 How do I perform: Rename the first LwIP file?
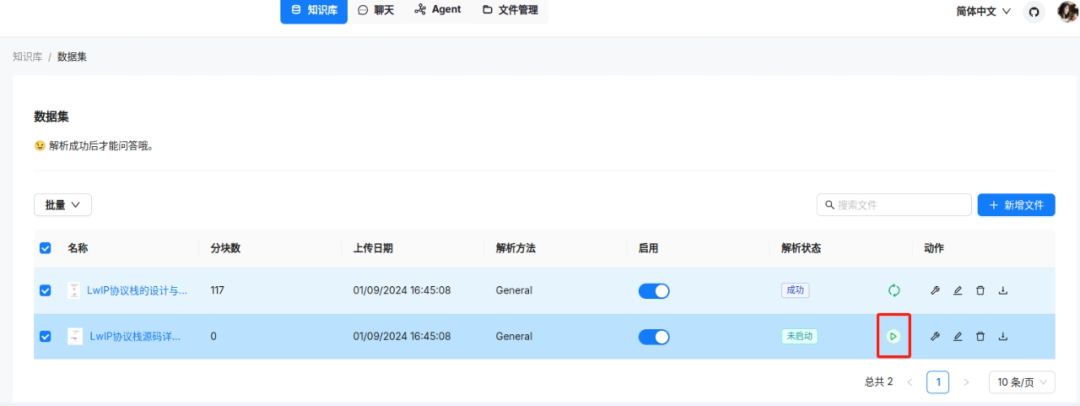pyautogui.click(x=957, y=291)
